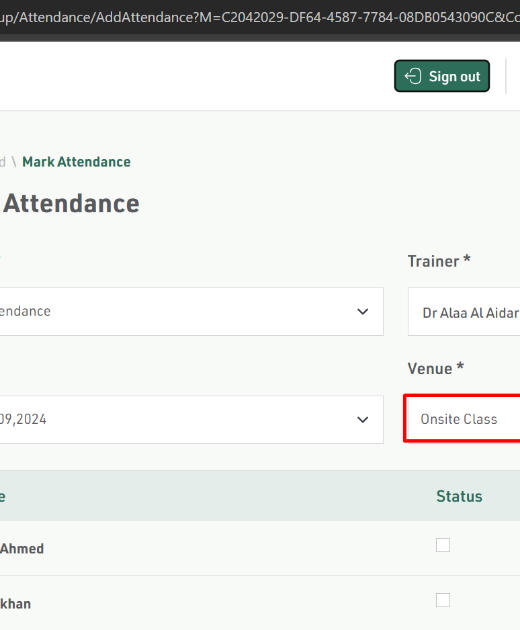Click the Attendance page heading
The height and width of the screenshot is (630, 520).
(x=71, y=203)
